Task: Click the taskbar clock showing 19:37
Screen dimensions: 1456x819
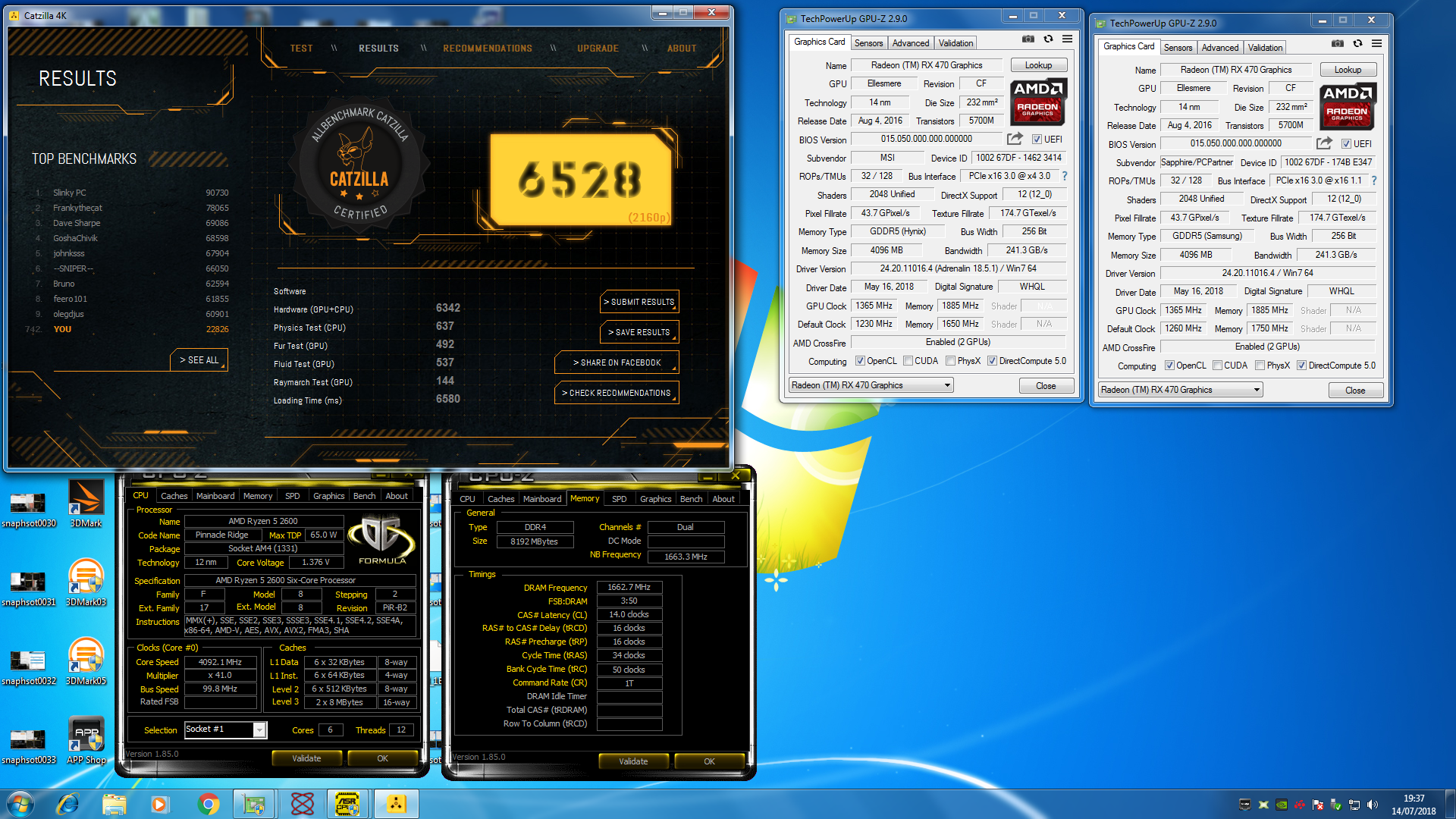Action: 1414,805
